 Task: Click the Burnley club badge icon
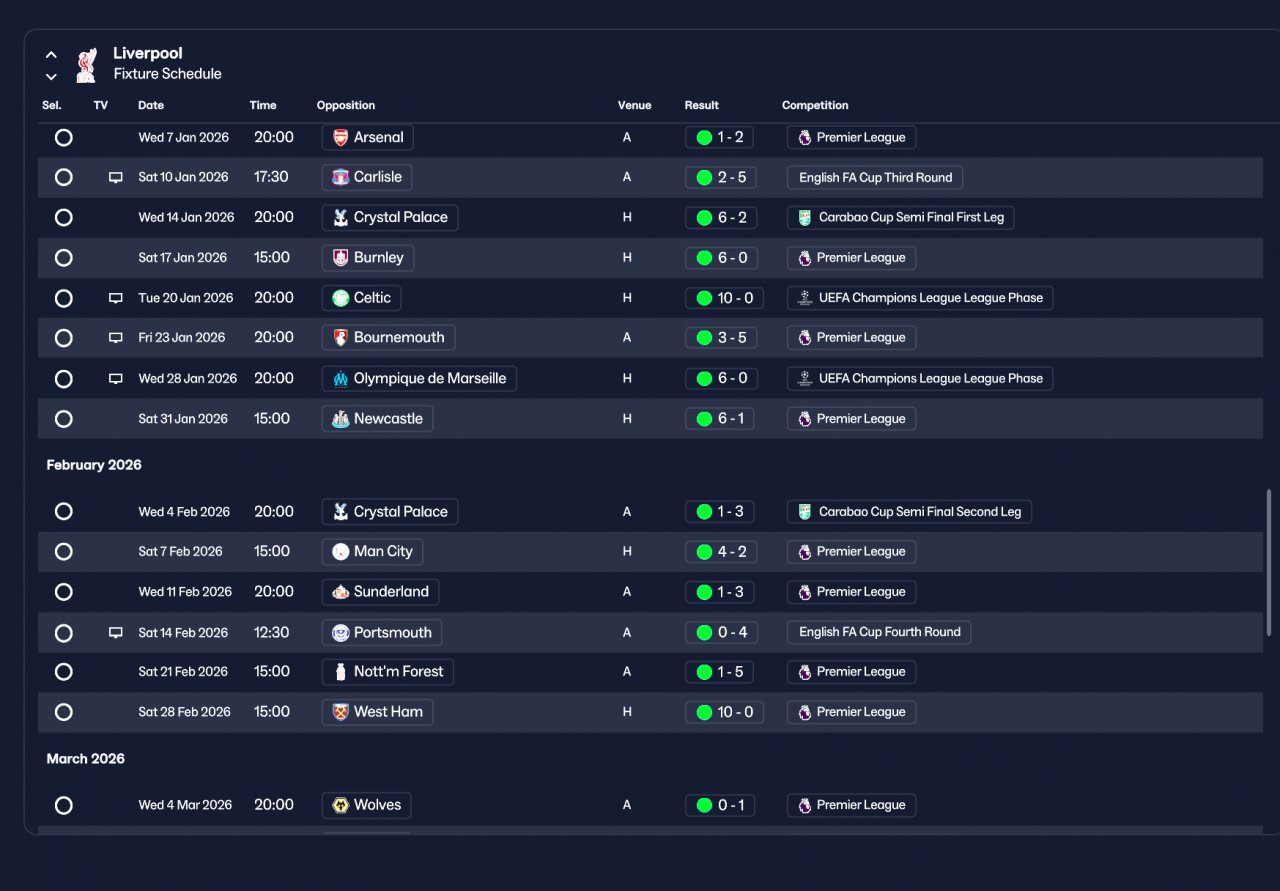tap(341, 258)
